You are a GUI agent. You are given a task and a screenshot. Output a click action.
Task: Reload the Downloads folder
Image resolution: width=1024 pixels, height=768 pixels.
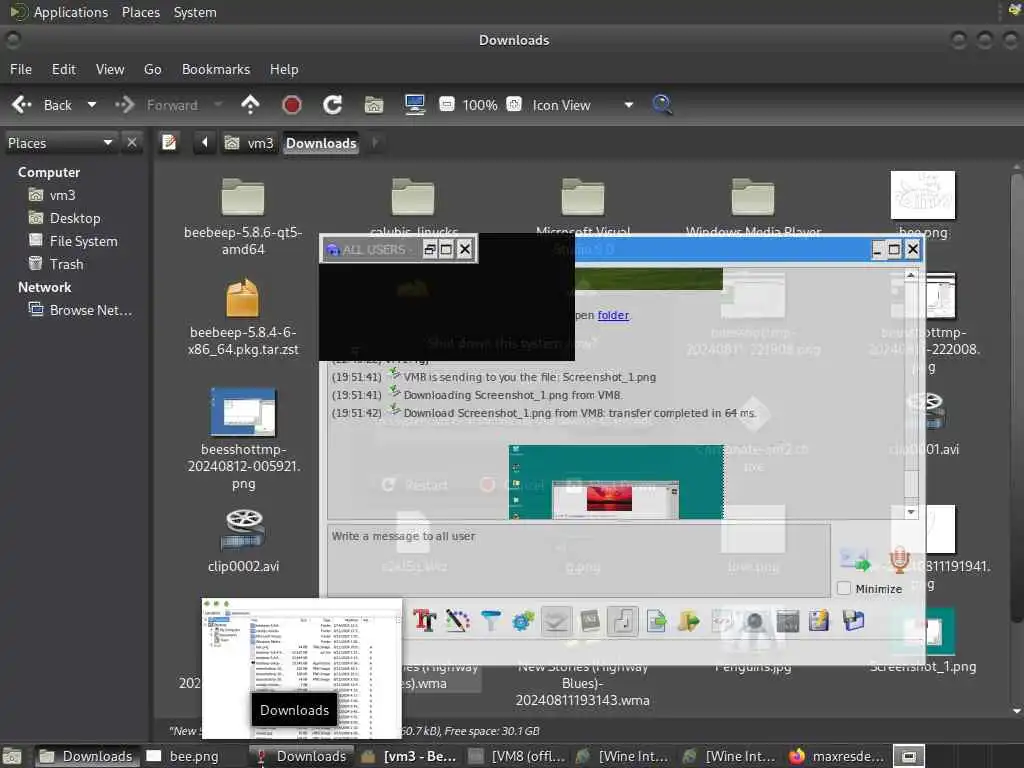pyautogui.click(x=332, y=104)
